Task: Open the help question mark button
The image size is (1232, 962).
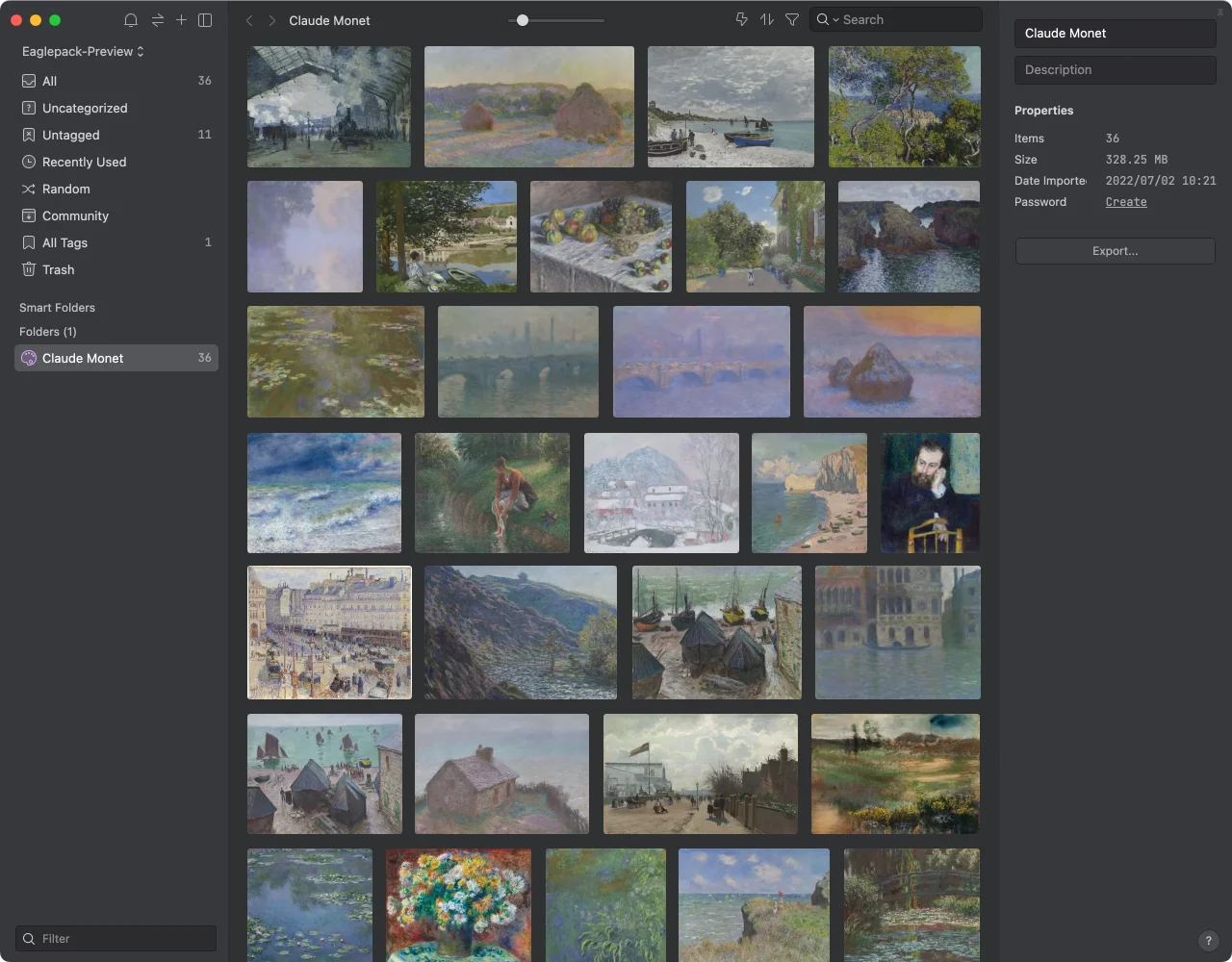Action: click(x=1208, y=941)
